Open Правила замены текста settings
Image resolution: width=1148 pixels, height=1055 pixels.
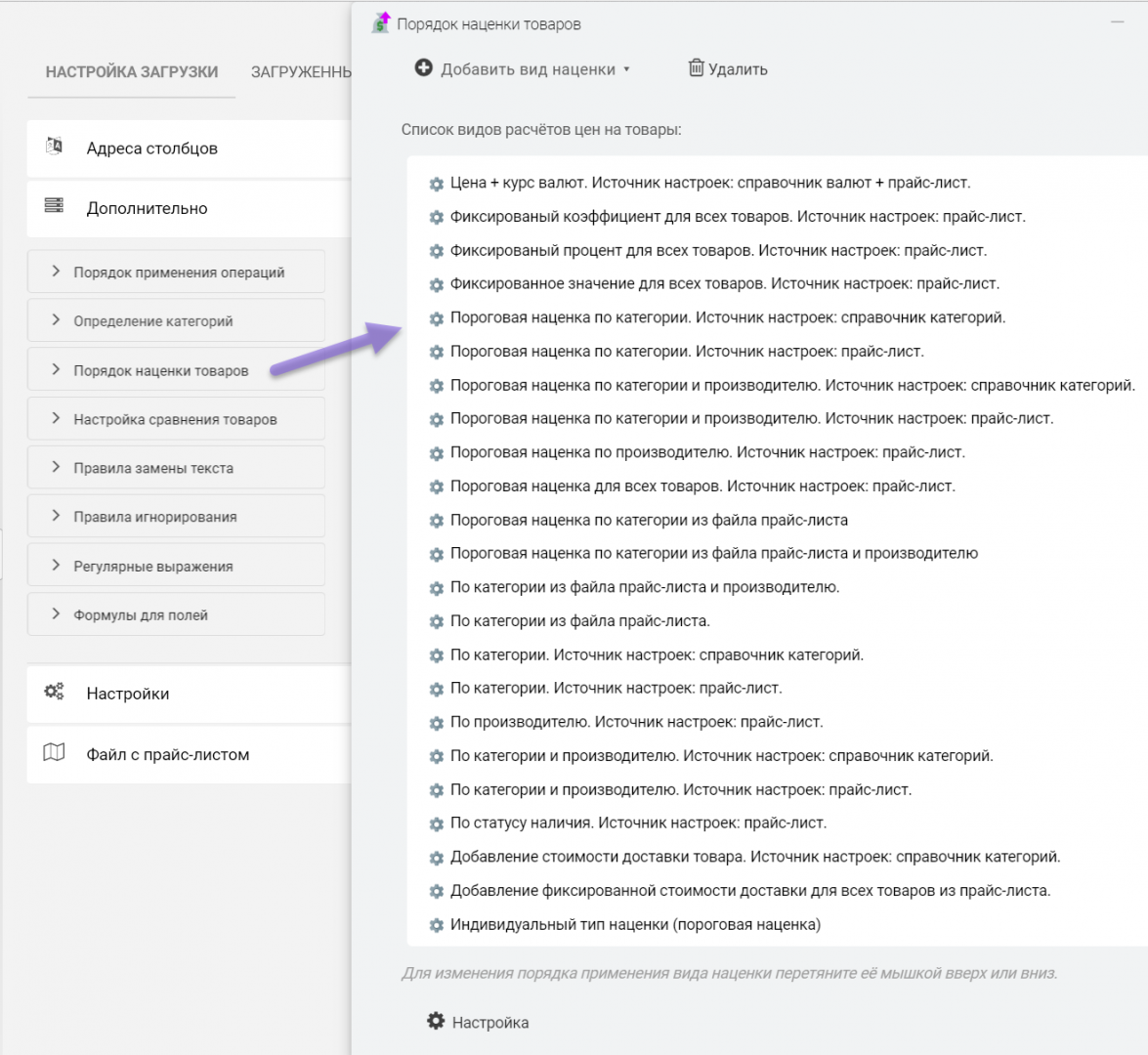tap(153, 468)
